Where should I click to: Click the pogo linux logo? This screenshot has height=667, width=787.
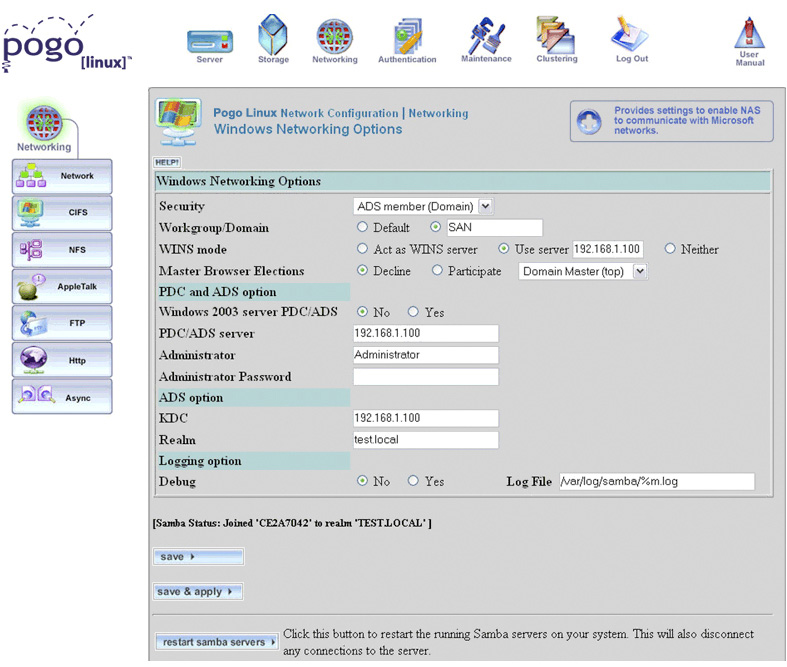click(x=66, y=44)
